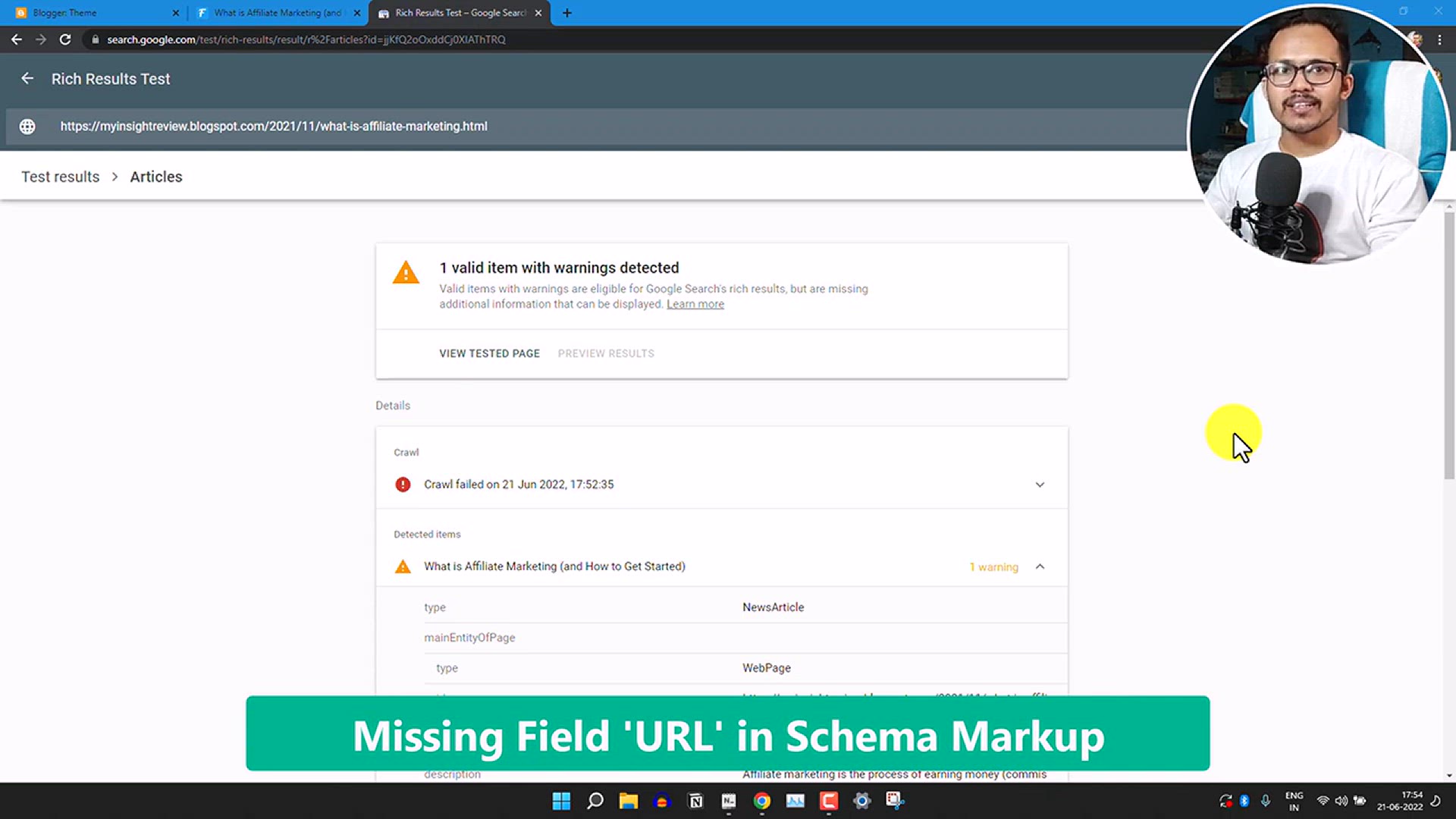This screenshot has width=1456, height=819.
Task: Click the Articles breadcrumb
Action: coord(156,177)
